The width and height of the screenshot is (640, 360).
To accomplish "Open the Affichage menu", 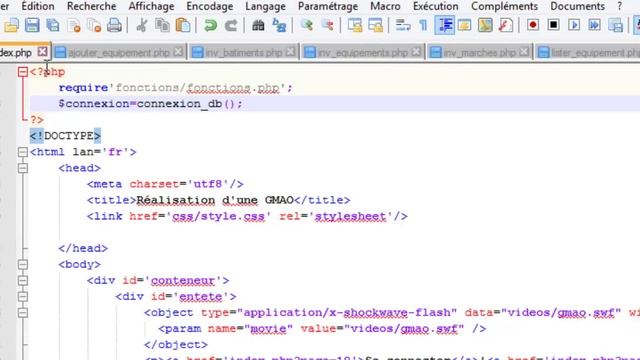I will click(151, 6).
